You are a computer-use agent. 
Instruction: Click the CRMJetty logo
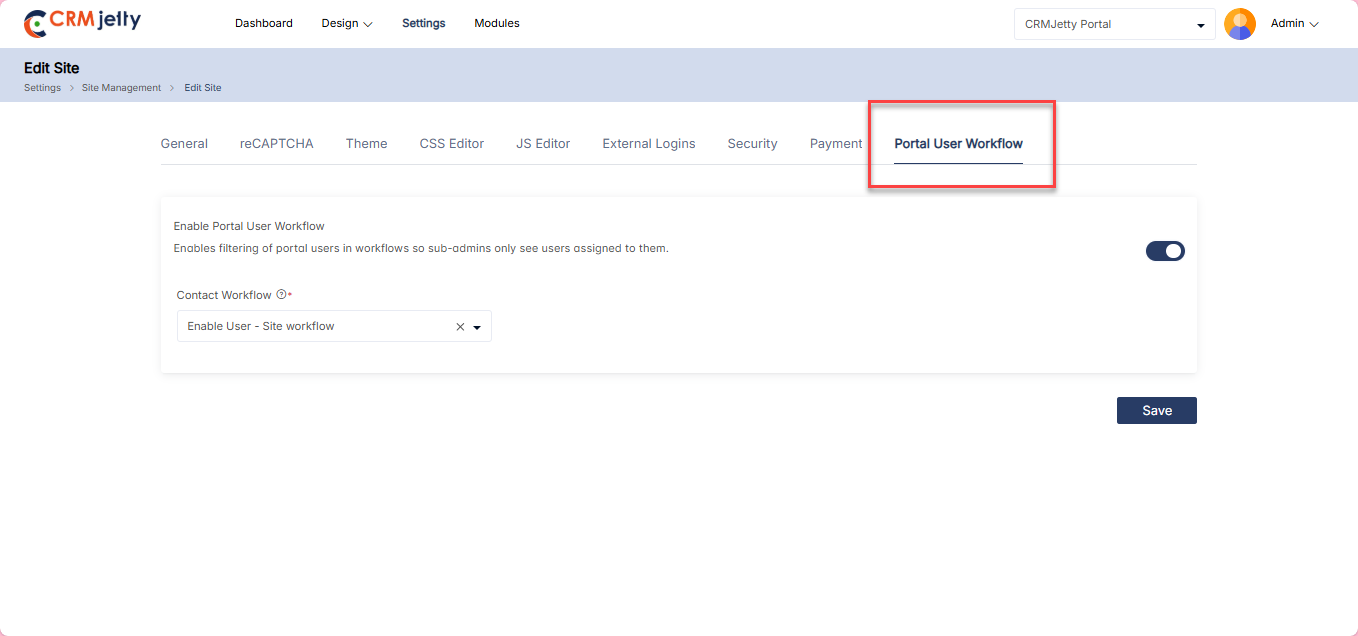click(82, 23)
